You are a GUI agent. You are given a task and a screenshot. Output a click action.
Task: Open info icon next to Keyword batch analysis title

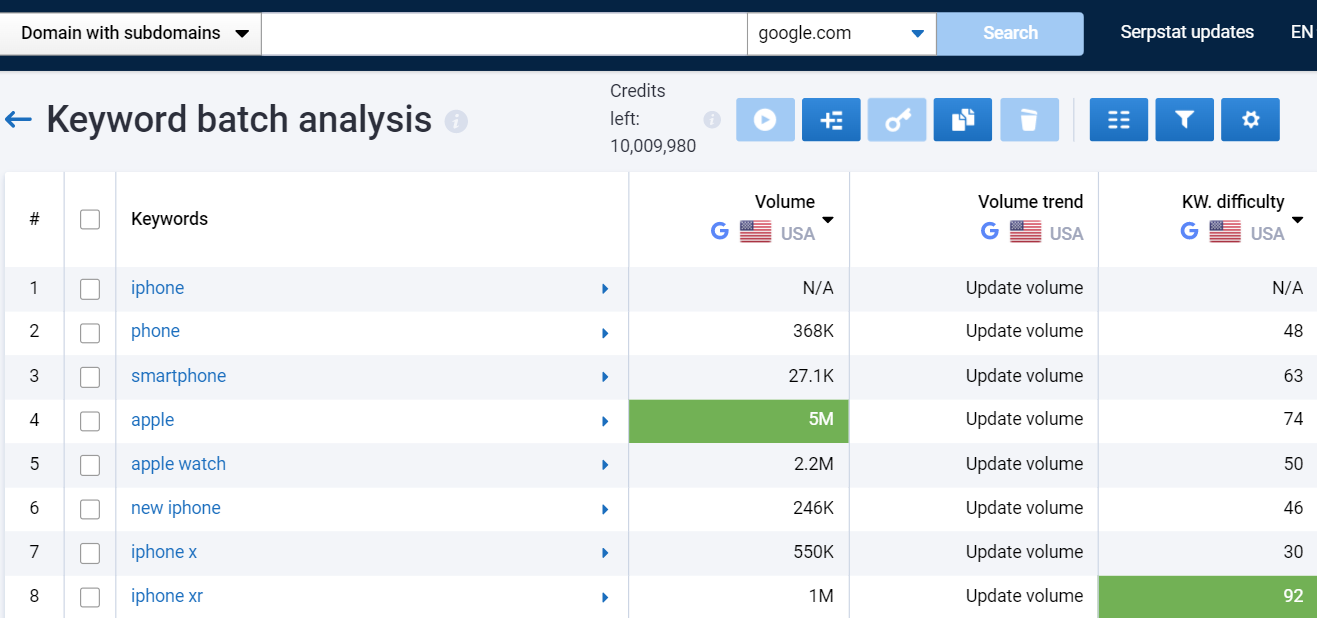click(456, 122)
